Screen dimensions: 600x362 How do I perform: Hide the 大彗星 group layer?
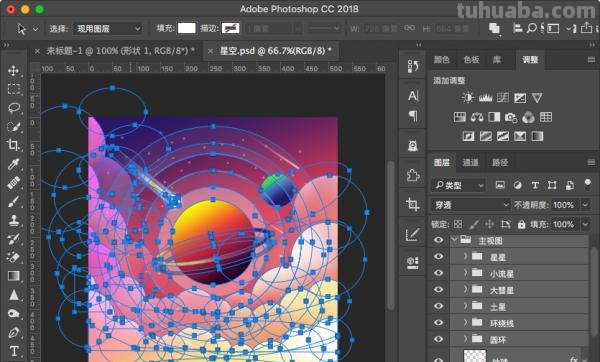(439, 290)
